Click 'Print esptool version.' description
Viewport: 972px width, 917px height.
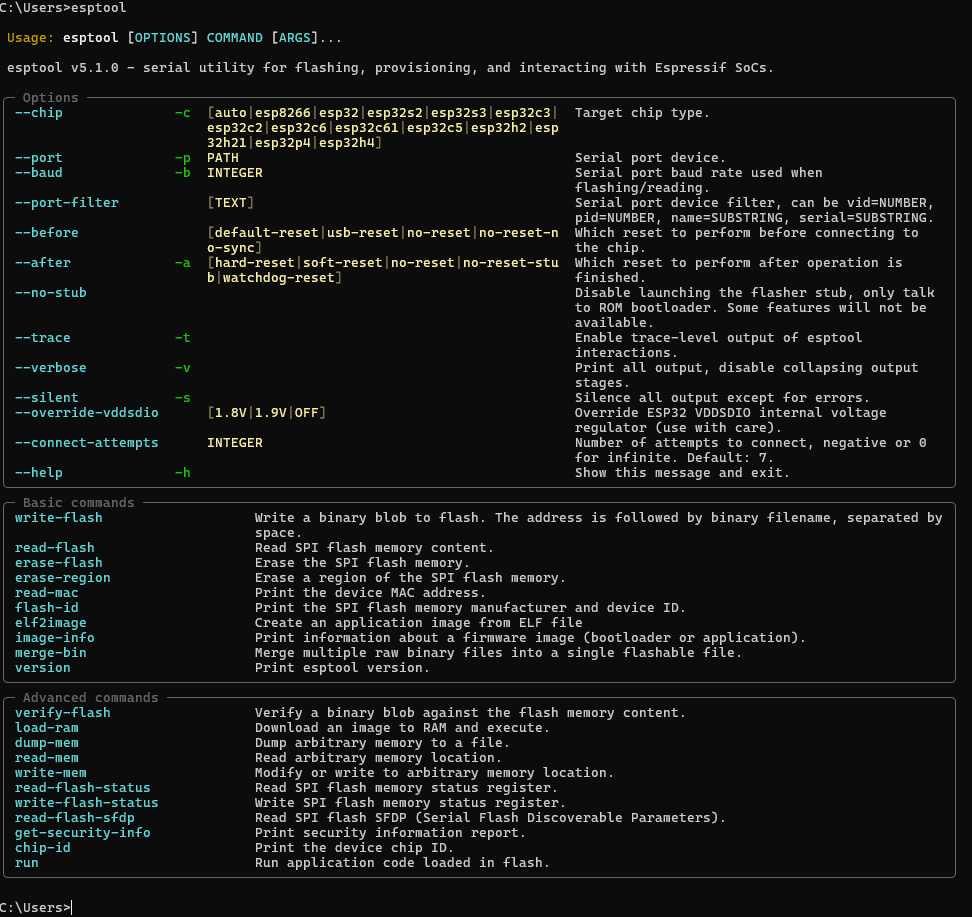point(342,668)
